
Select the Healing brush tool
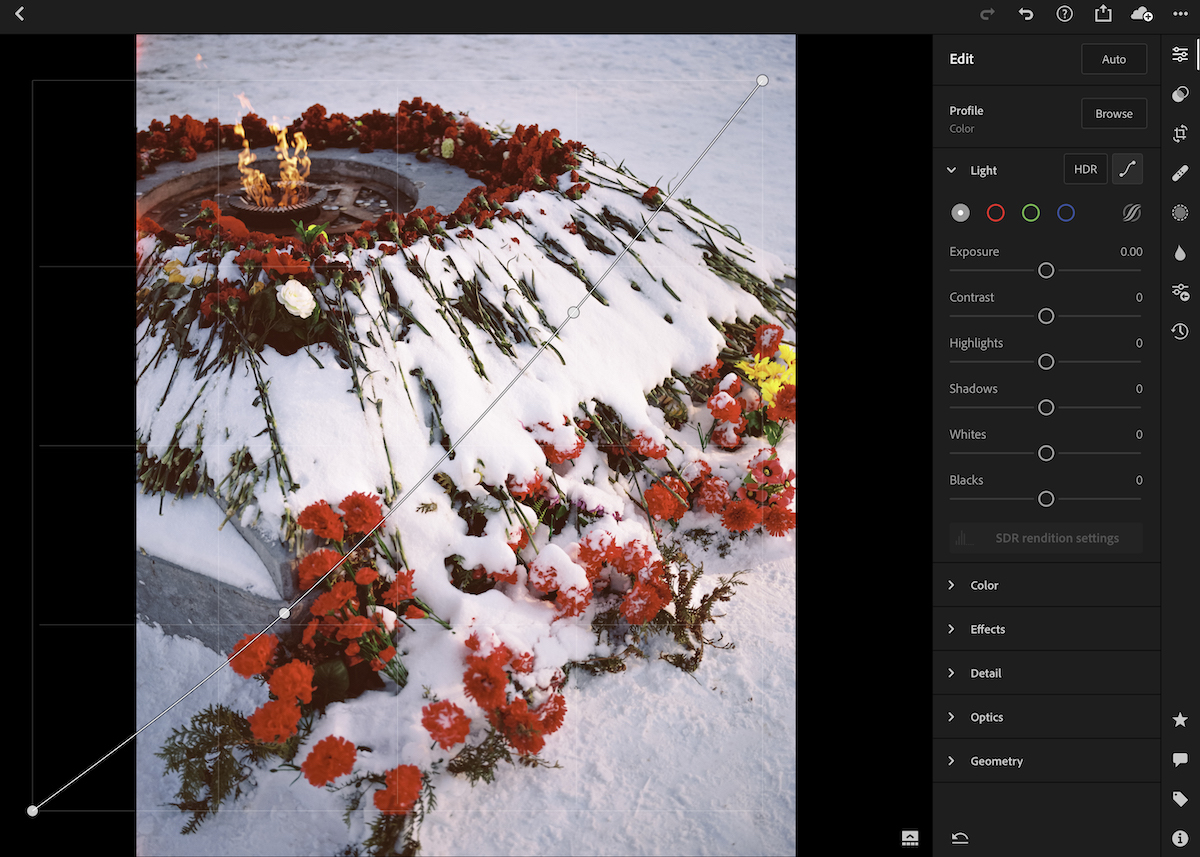pyautogui.click(x=1180, y=172)
